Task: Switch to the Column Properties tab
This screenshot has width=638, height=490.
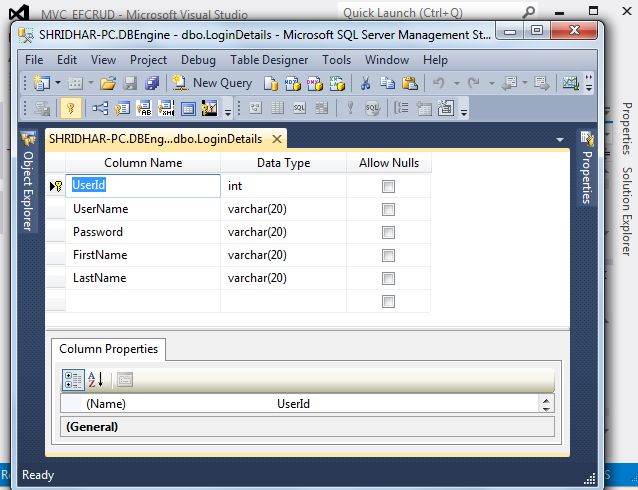Action: tap(108, 349)
